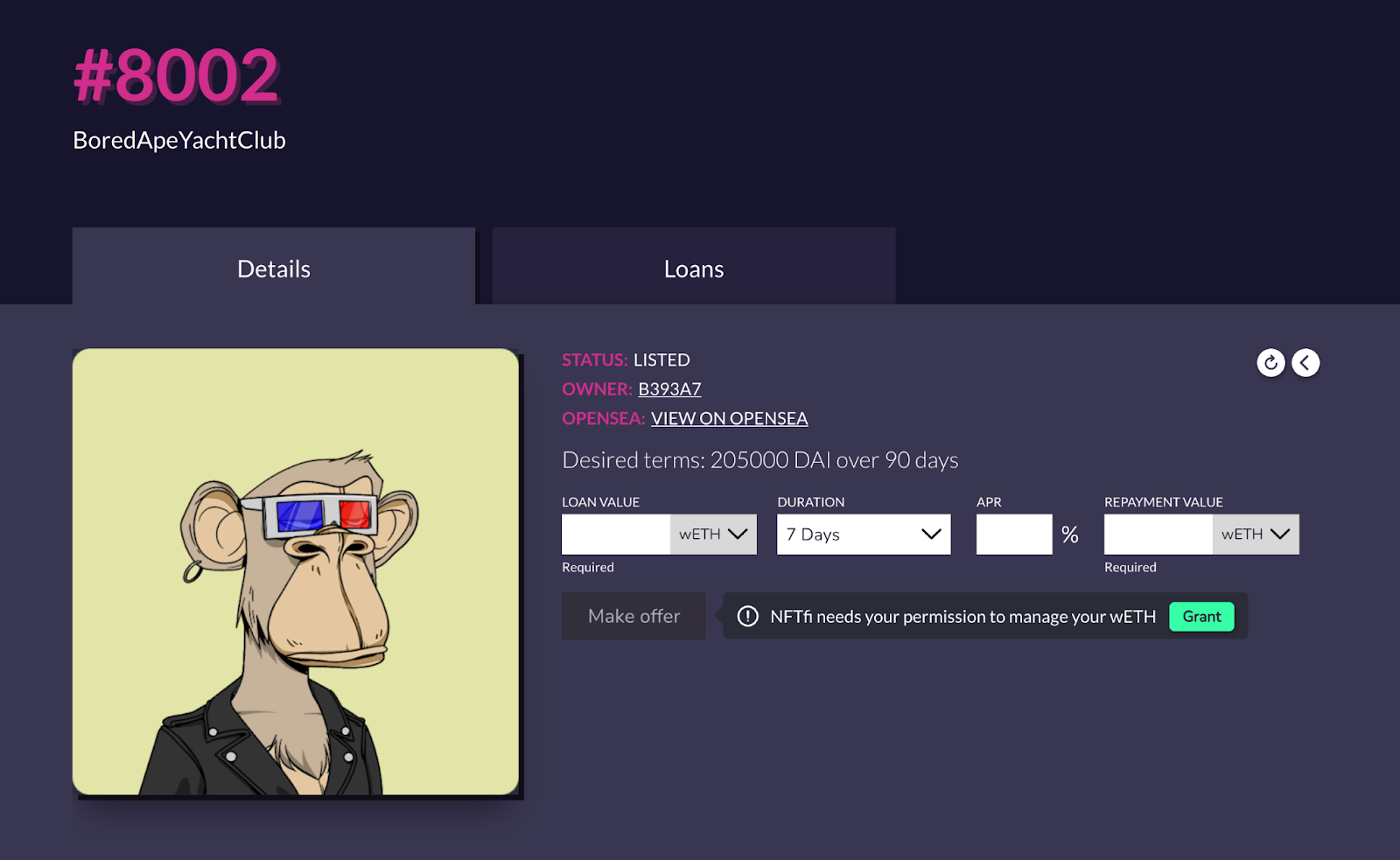Image resolution: width=1400 pixels, height=860 pixels.
Task: Click the back chevron icon
Action: click(1305, 362)
